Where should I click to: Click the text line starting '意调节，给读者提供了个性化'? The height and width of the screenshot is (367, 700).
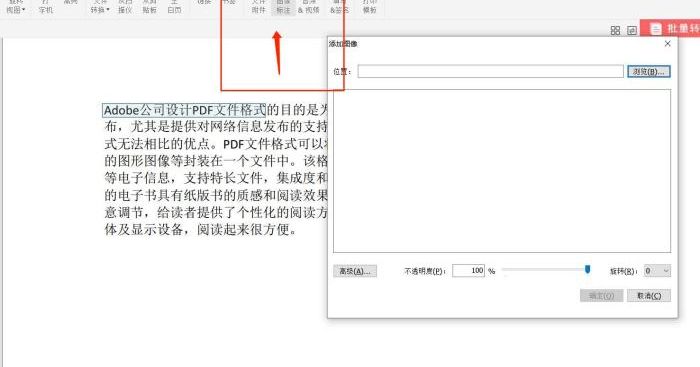tap(216, 212)
